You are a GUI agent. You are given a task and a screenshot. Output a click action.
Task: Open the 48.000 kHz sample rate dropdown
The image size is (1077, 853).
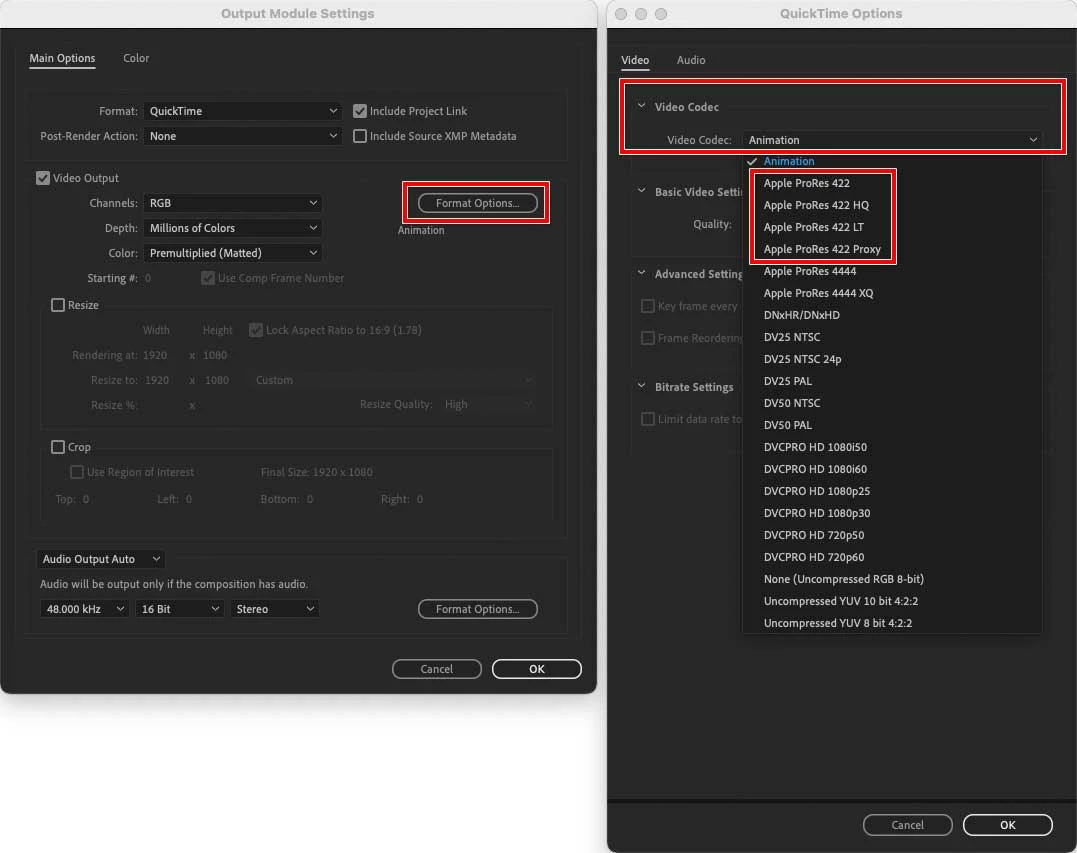tap(84, 609)
